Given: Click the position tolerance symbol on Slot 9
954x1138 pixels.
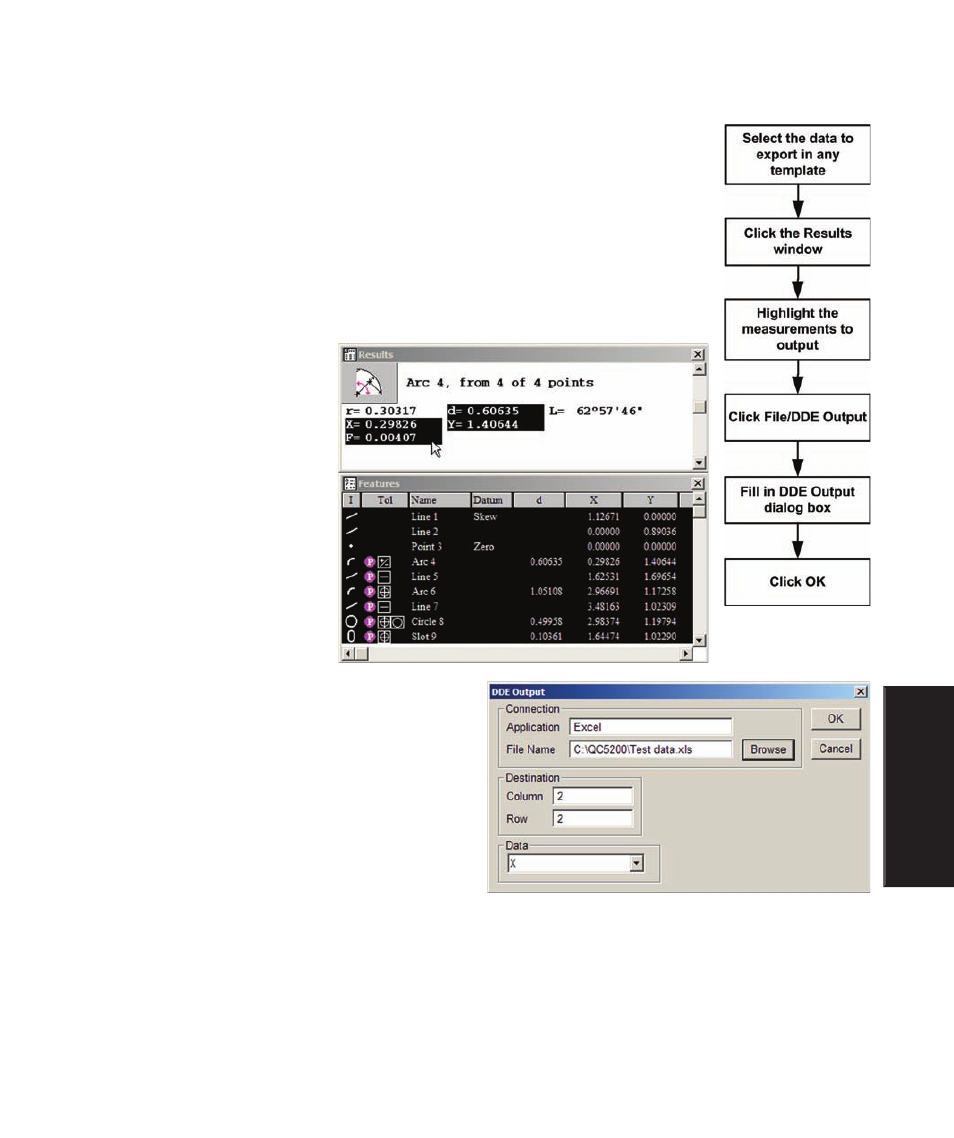Looking at the screenshot, I should pyautogui.click(x=385, y=636).
